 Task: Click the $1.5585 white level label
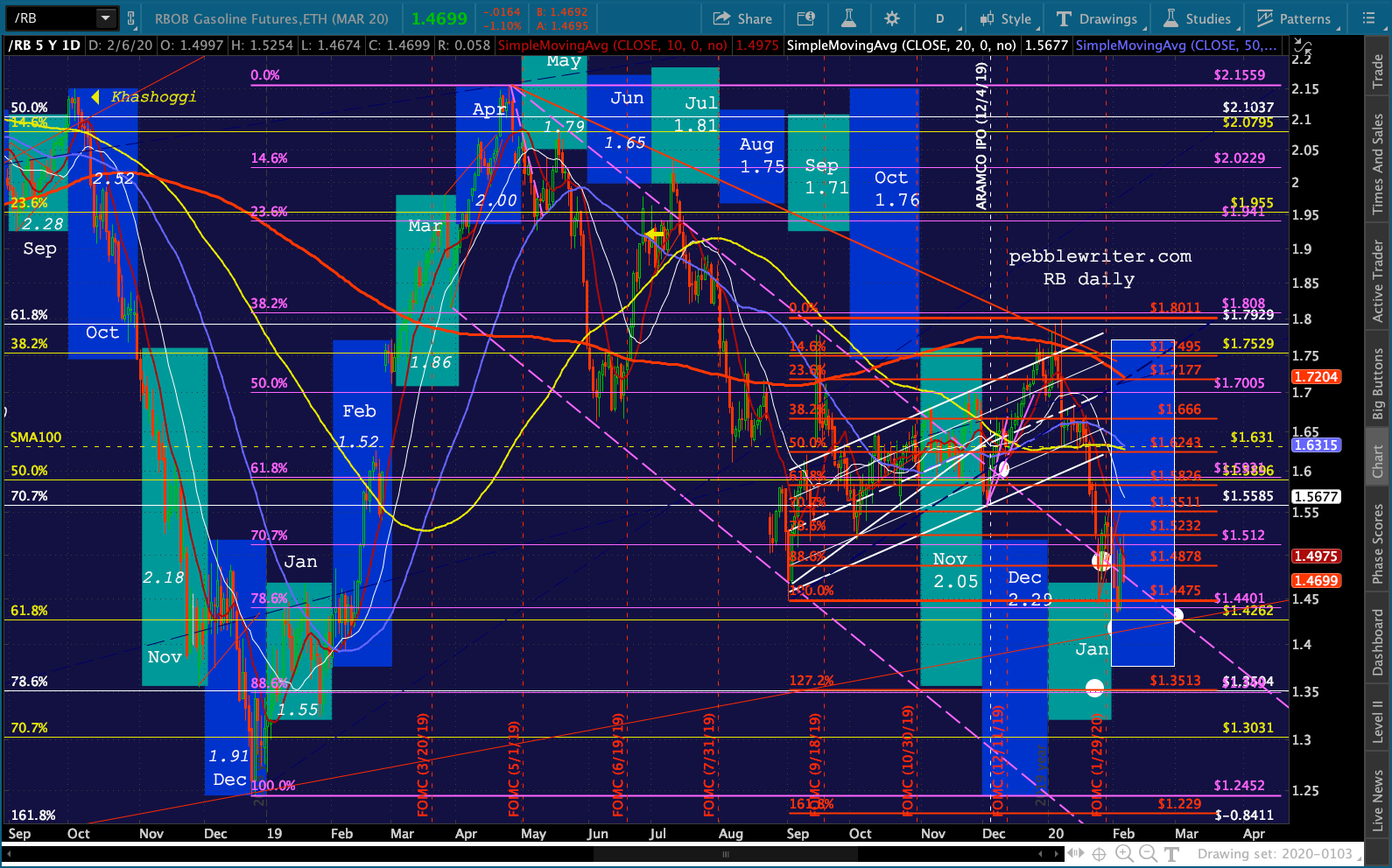(x=1248, y=496)
